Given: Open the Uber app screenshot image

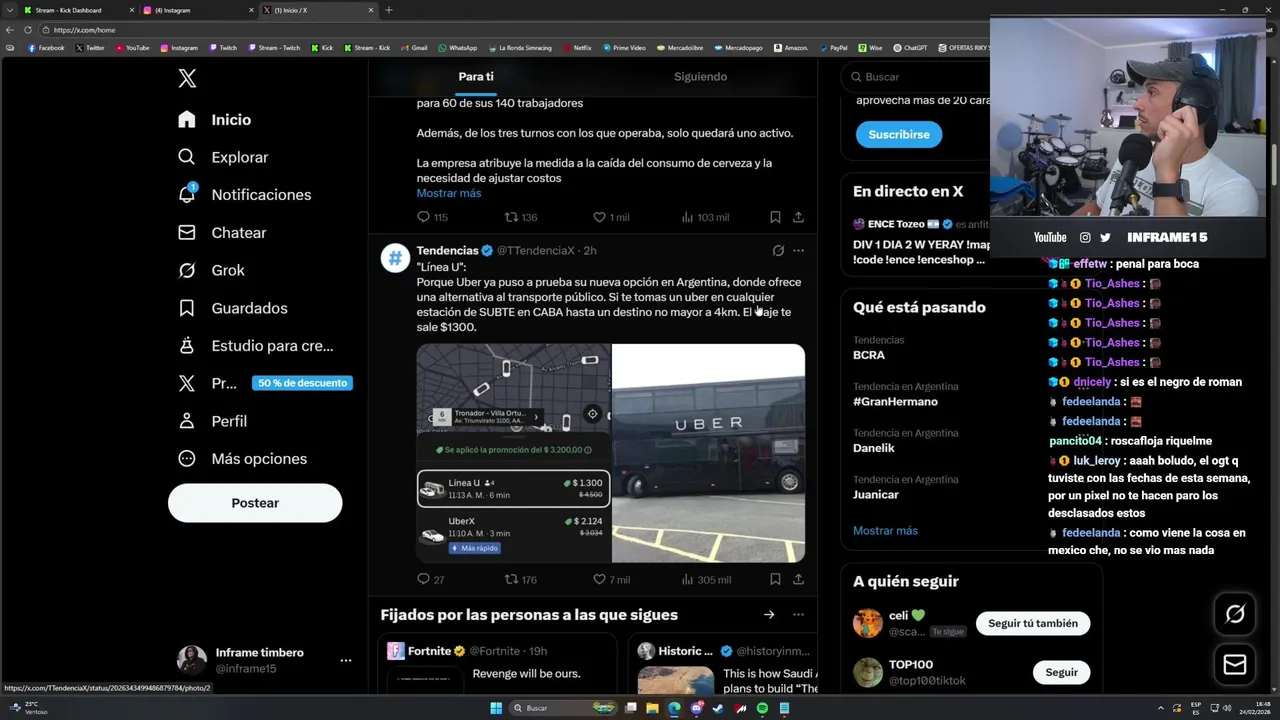Looking at the screenshot, I should click(x=514, y=453).
